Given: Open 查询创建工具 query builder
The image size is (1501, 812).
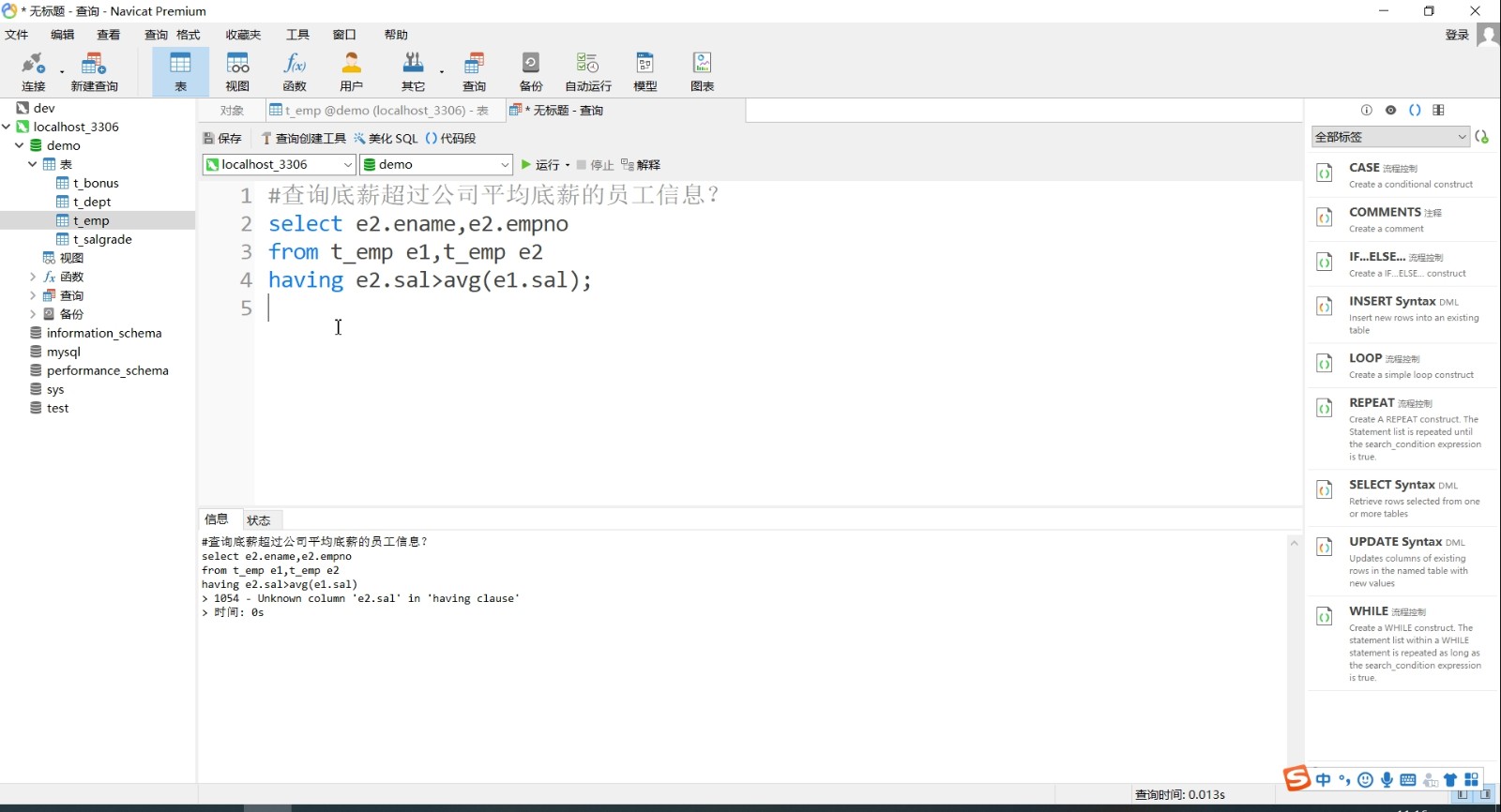Looking at the screenshot, I should (x=304, y=138).
